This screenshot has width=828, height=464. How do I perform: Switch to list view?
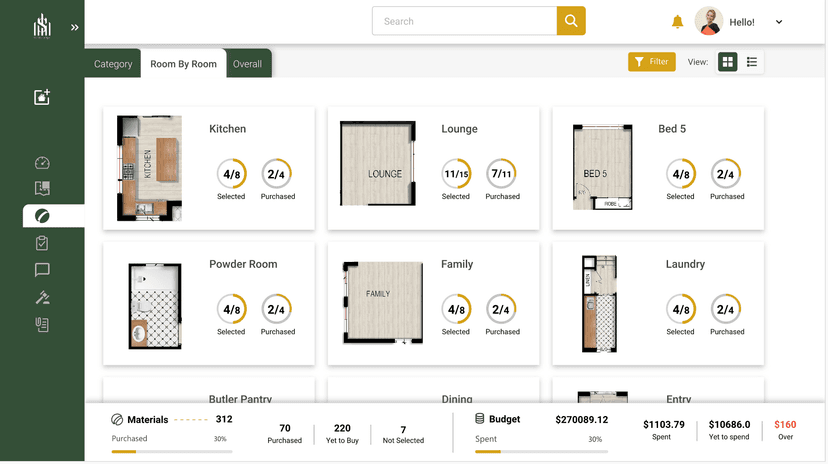[752, 62]
